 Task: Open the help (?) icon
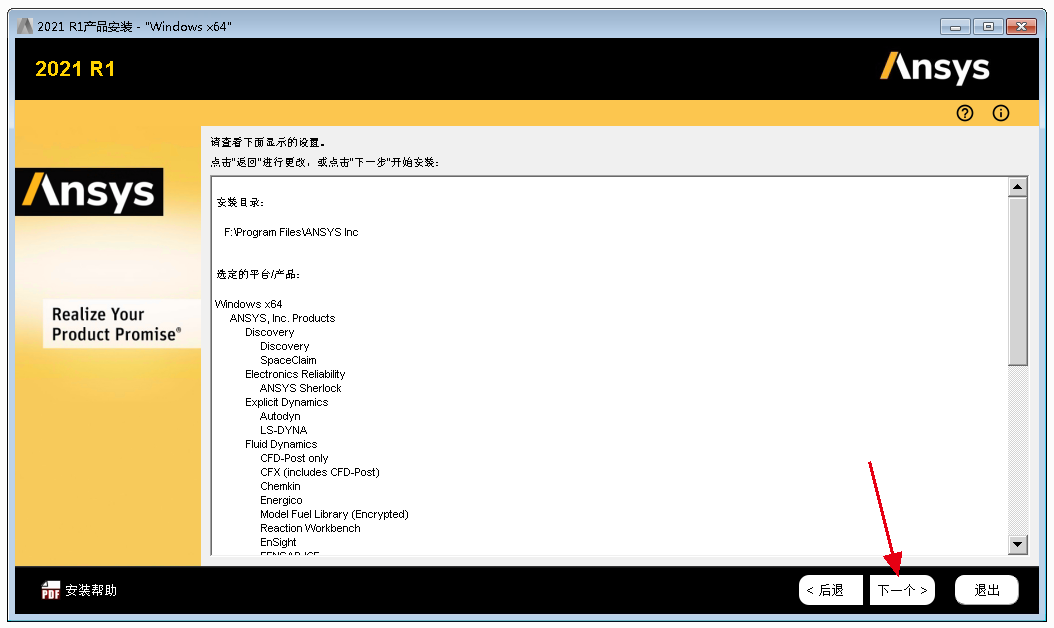coord(964,113)
